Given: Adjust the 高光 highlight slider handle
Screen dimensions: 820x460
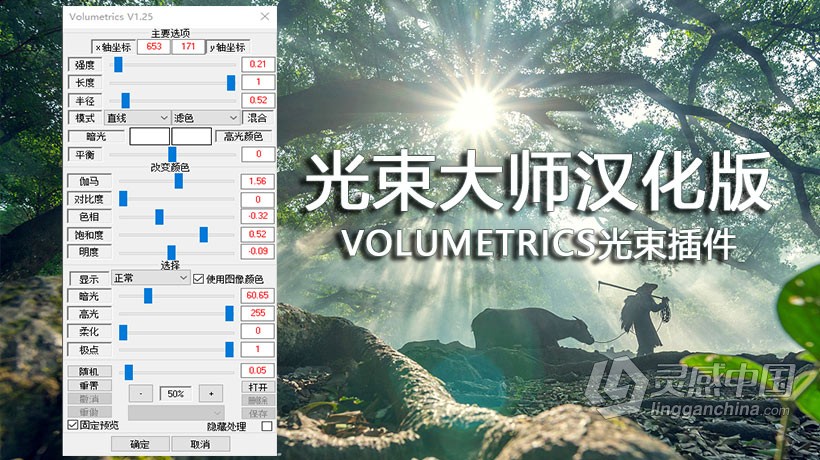Looking at the screenshot, I should pyautogui.click(x=229, y=314).
